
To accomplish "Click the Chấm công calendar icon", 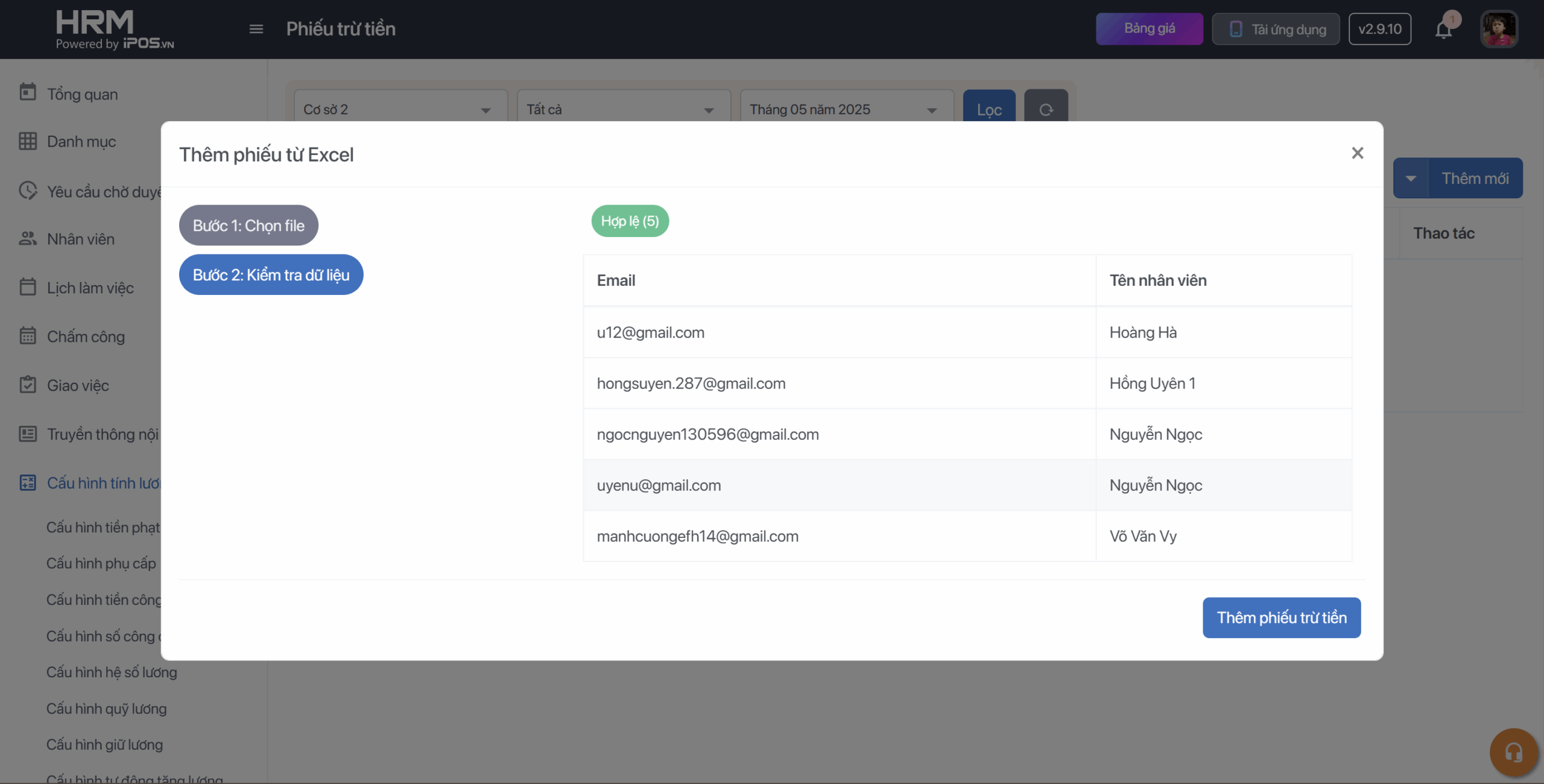I will 28,336.
